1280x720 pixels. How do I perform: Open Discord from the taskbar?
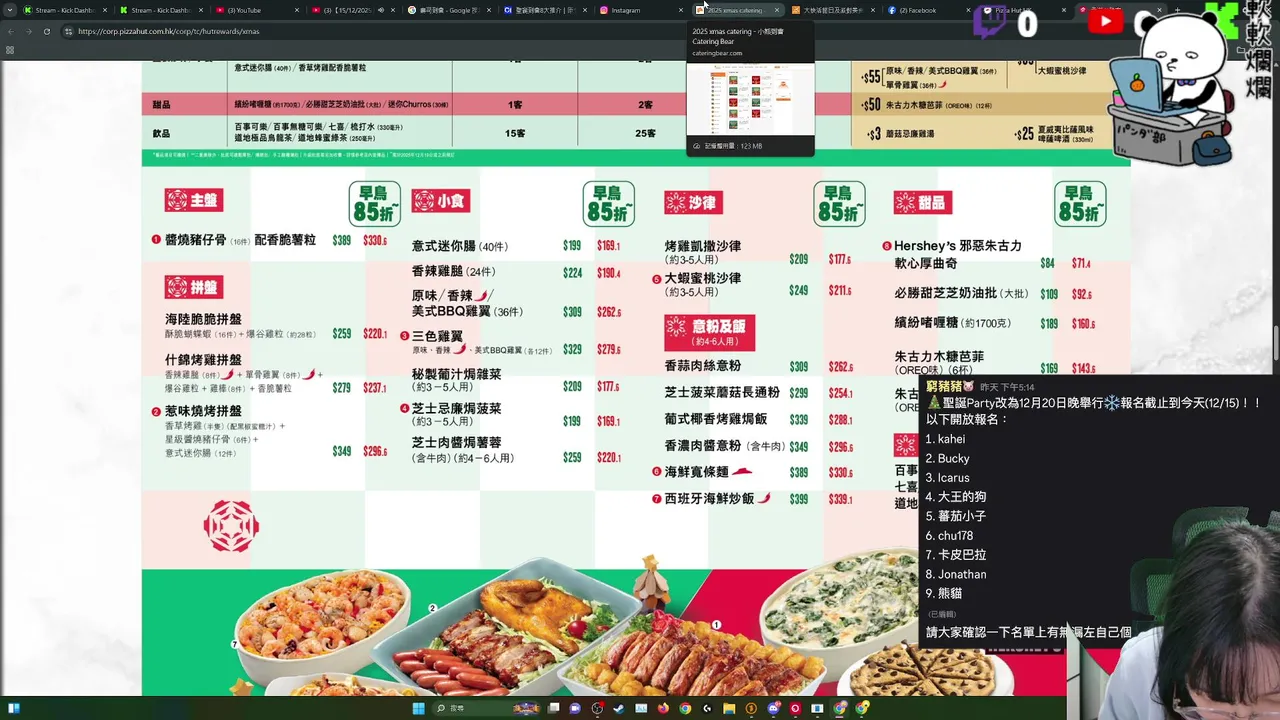pos(773,708)
